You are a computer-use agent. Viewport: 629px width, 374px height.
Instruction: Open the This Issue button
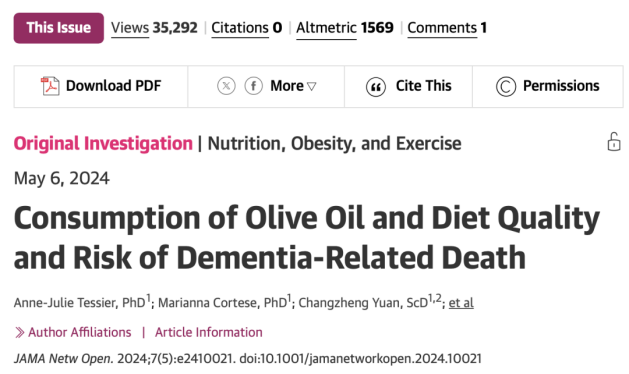(x=59, y=28)
